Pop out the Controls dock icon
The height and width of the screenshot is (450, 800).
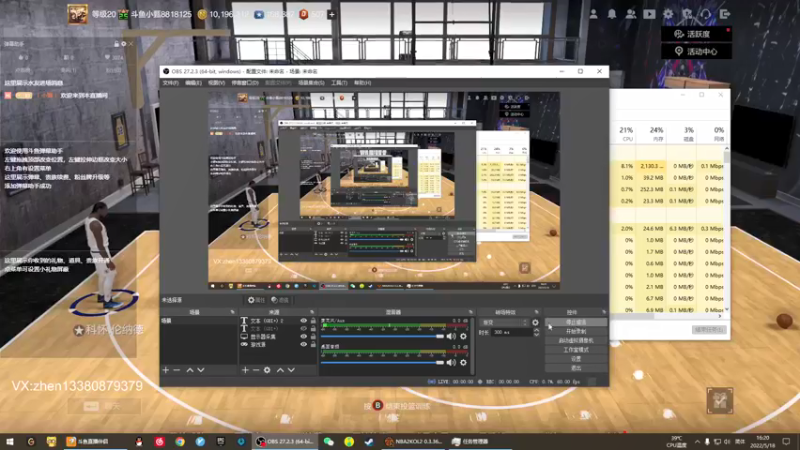604,312
